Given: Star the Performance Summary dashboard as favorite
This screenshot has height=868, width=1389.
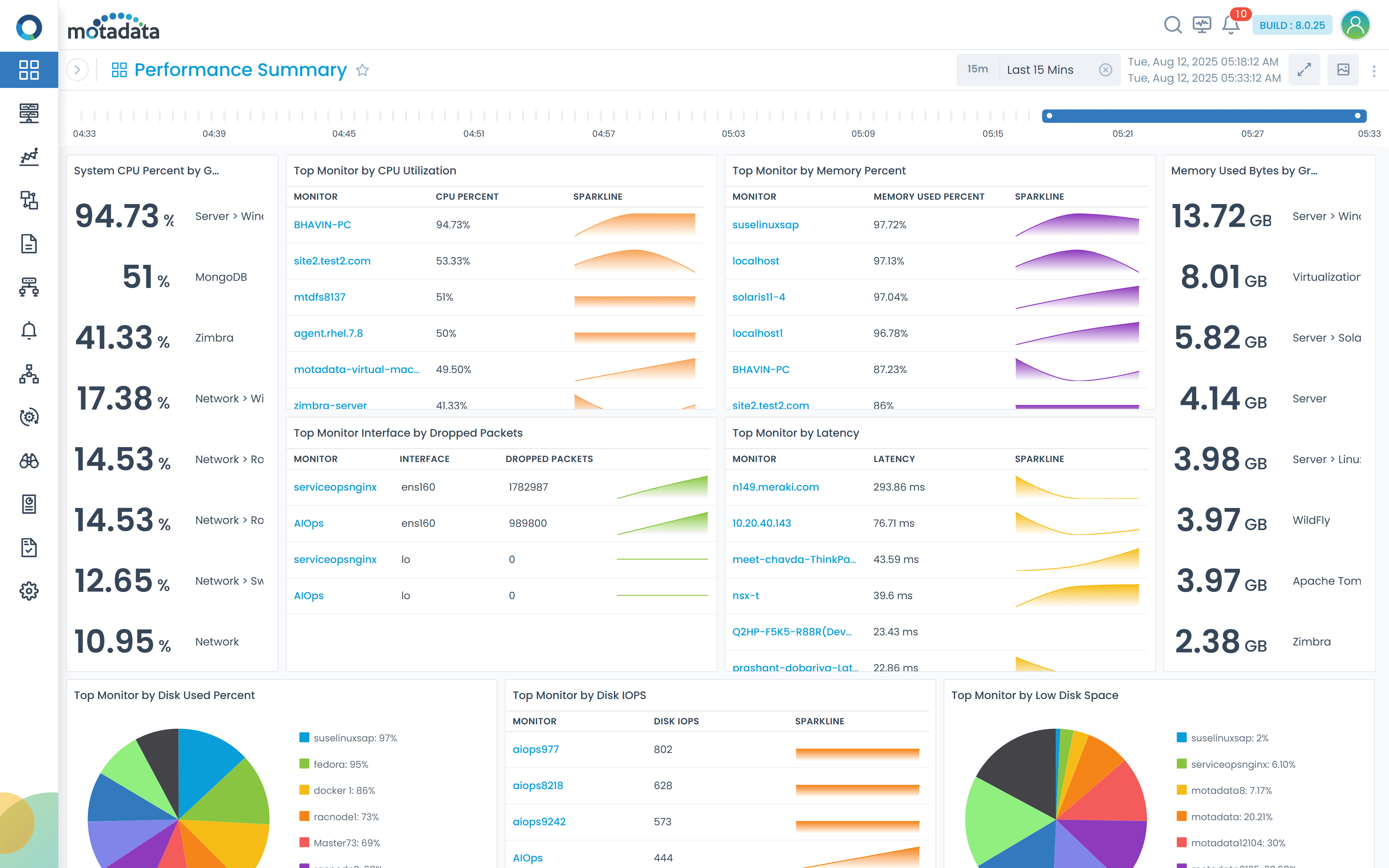Looking at the screenshot, I should (x=363, y=70).
